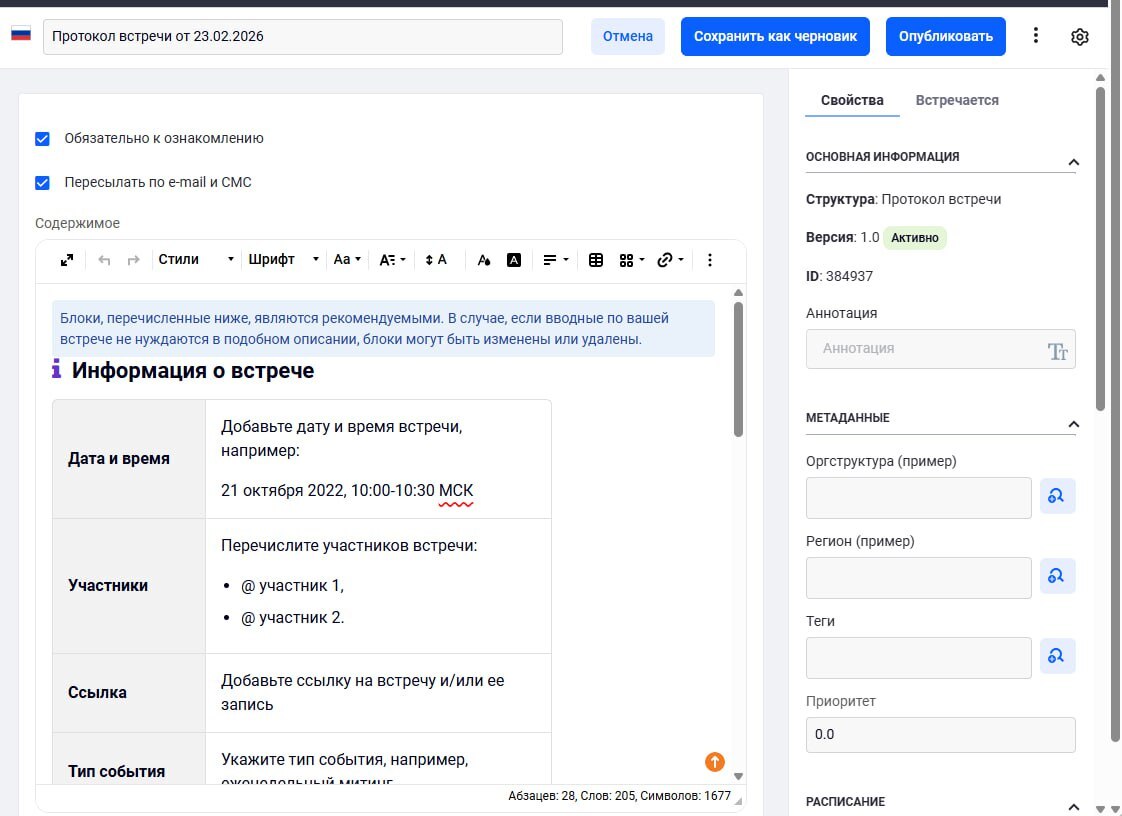Image resolution: width=1122 pixels, height=816 pixels.
Task: Choose the text background color tool
Action: (x=514, y=260)
